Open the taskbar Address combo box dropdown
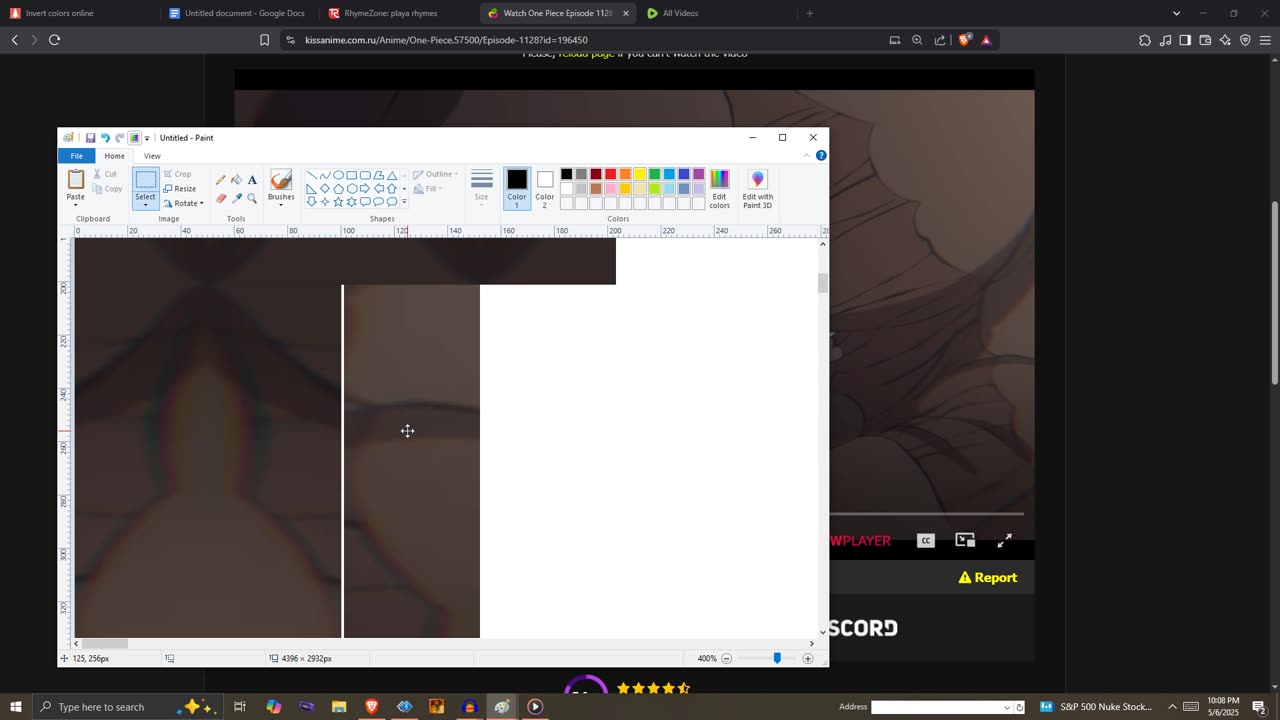This screenshot has width=1280, height=720. click(x=1007, y=707)
